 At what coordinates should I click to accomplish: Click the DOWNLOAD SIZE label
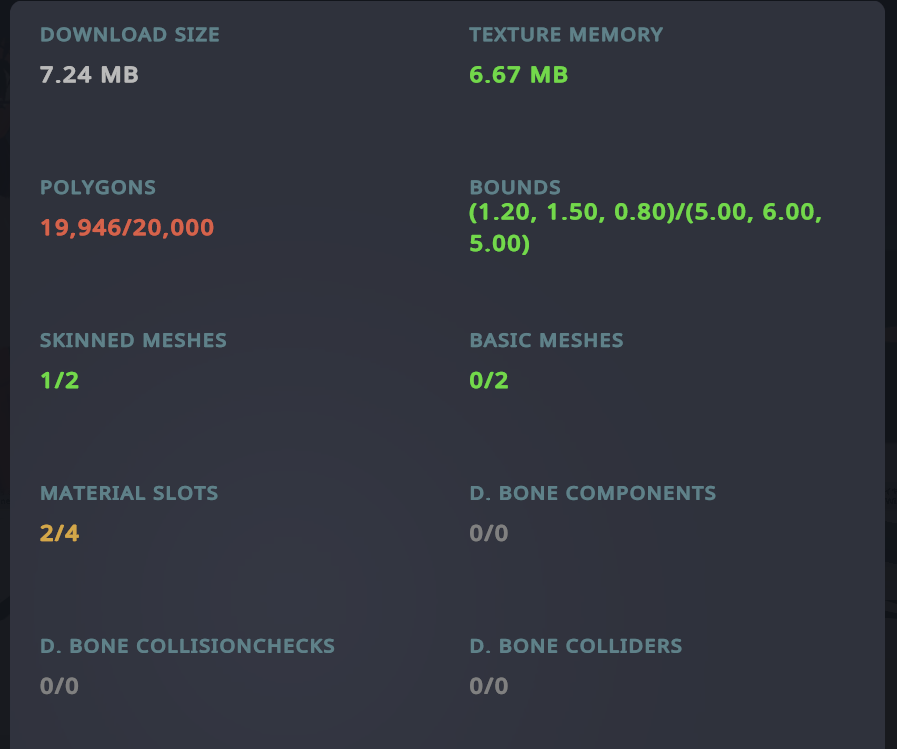click(129, 35)
